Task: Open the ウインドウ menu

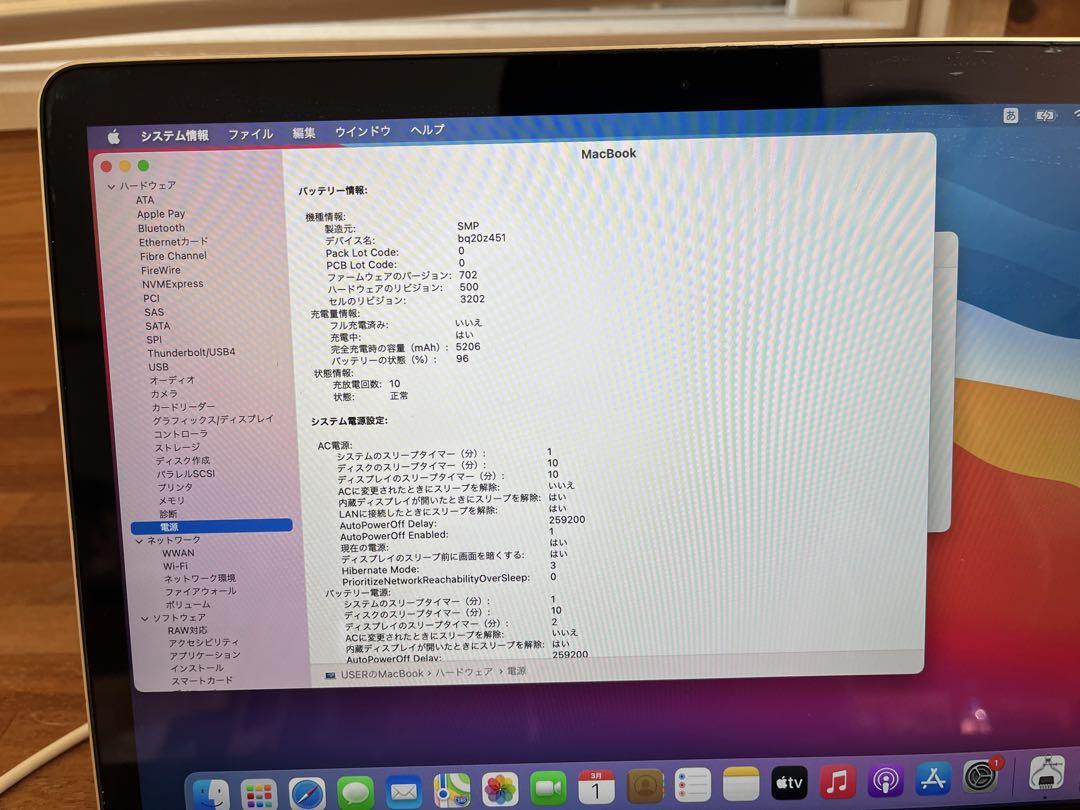Action: [x=362, y=131]
